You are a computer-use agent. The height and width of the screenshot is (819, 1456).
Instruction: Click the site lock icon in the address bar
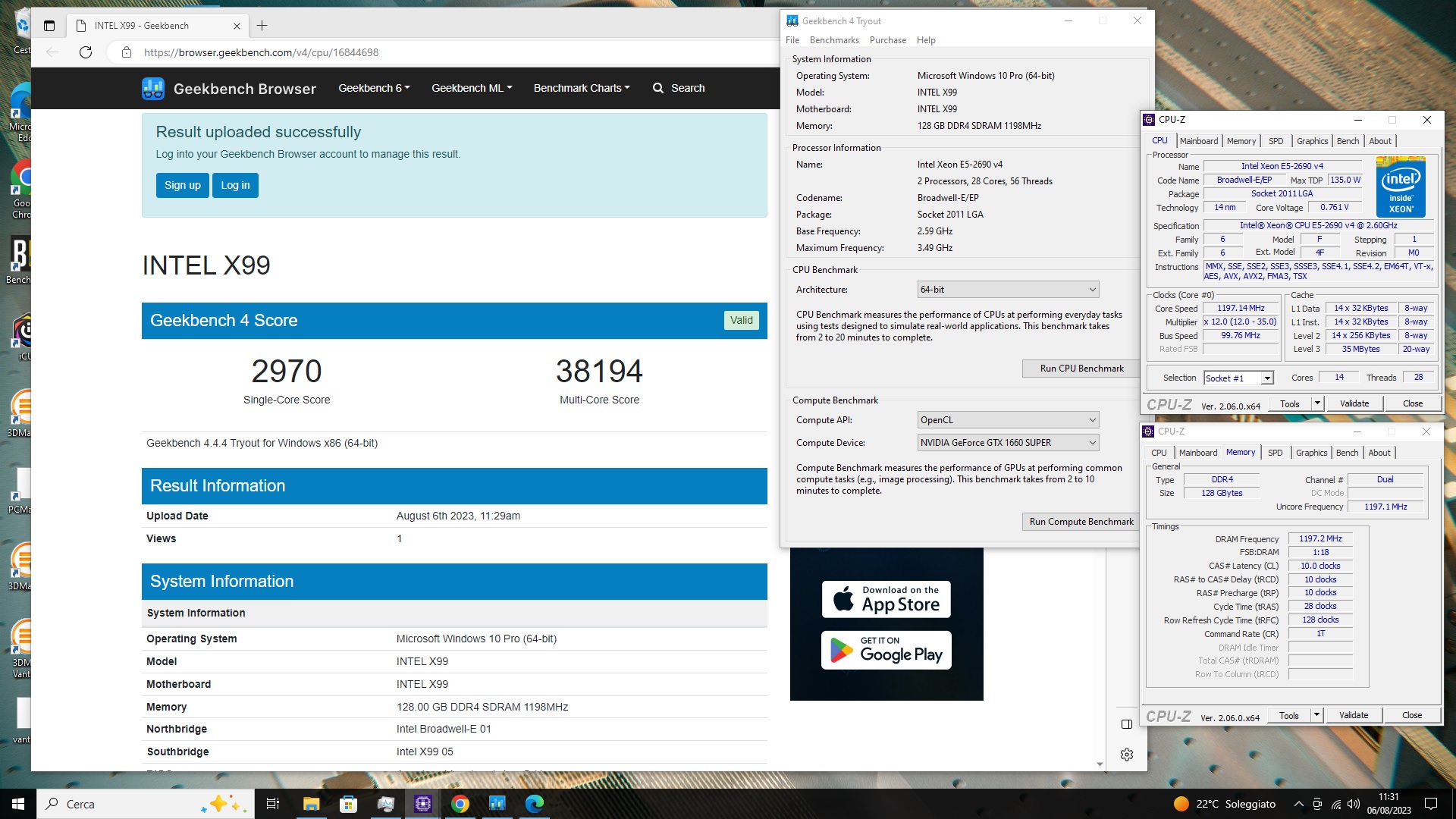(x=127, y=52)
